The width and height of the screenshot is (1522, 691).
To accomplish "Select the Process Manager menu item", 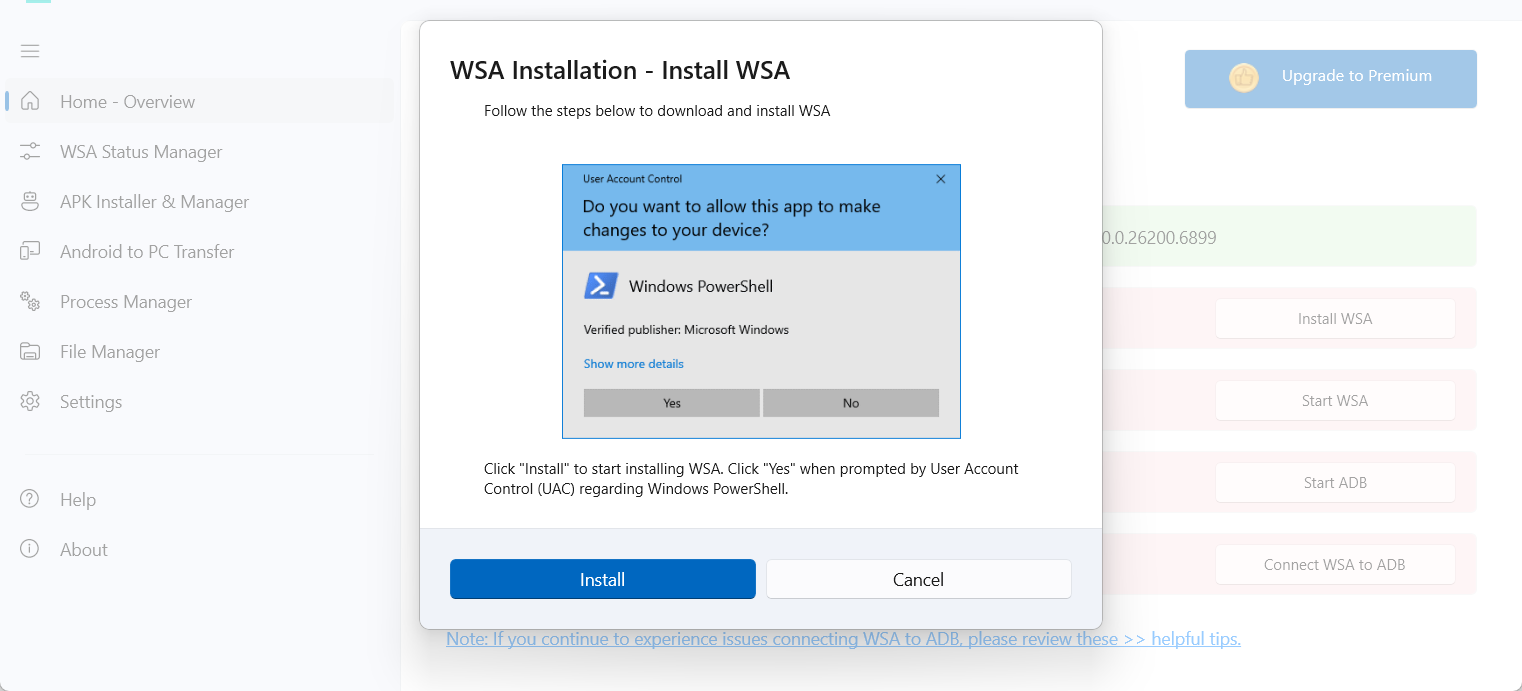I will click(x=126, y=302).
